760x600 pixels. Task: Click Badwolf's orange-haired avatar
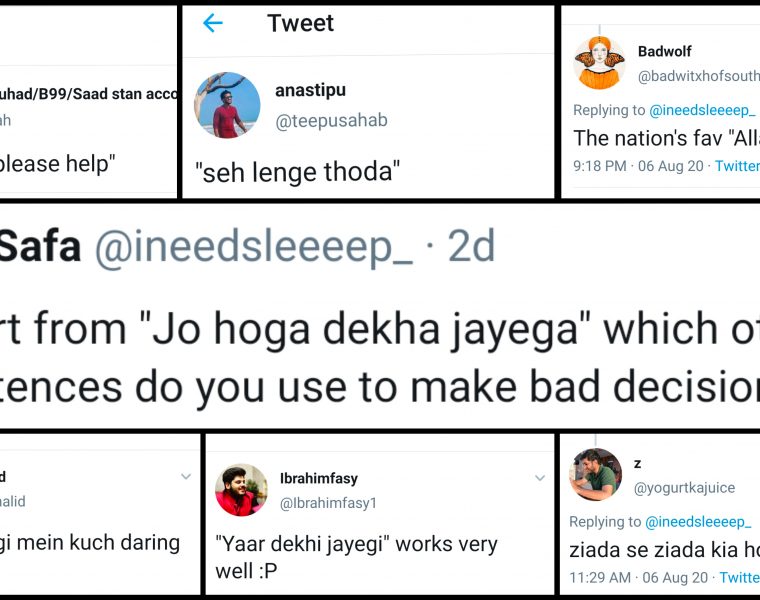pyautogui.click(x=600, y=62)
